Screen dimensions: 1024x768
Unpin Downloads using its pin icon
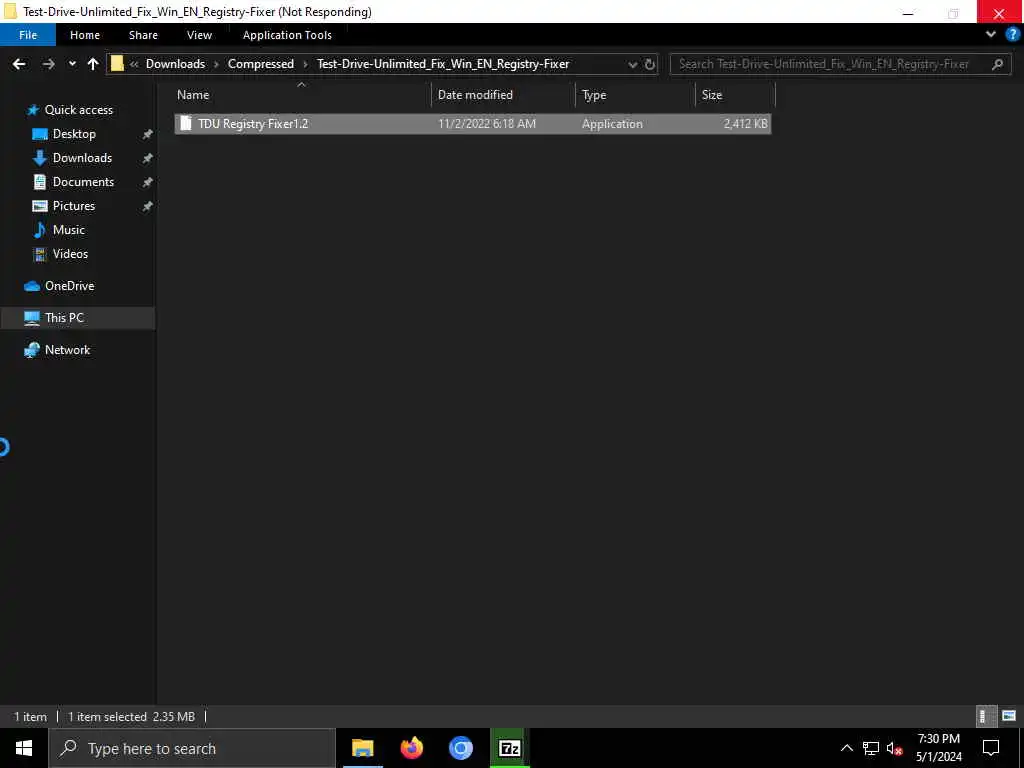148,158
